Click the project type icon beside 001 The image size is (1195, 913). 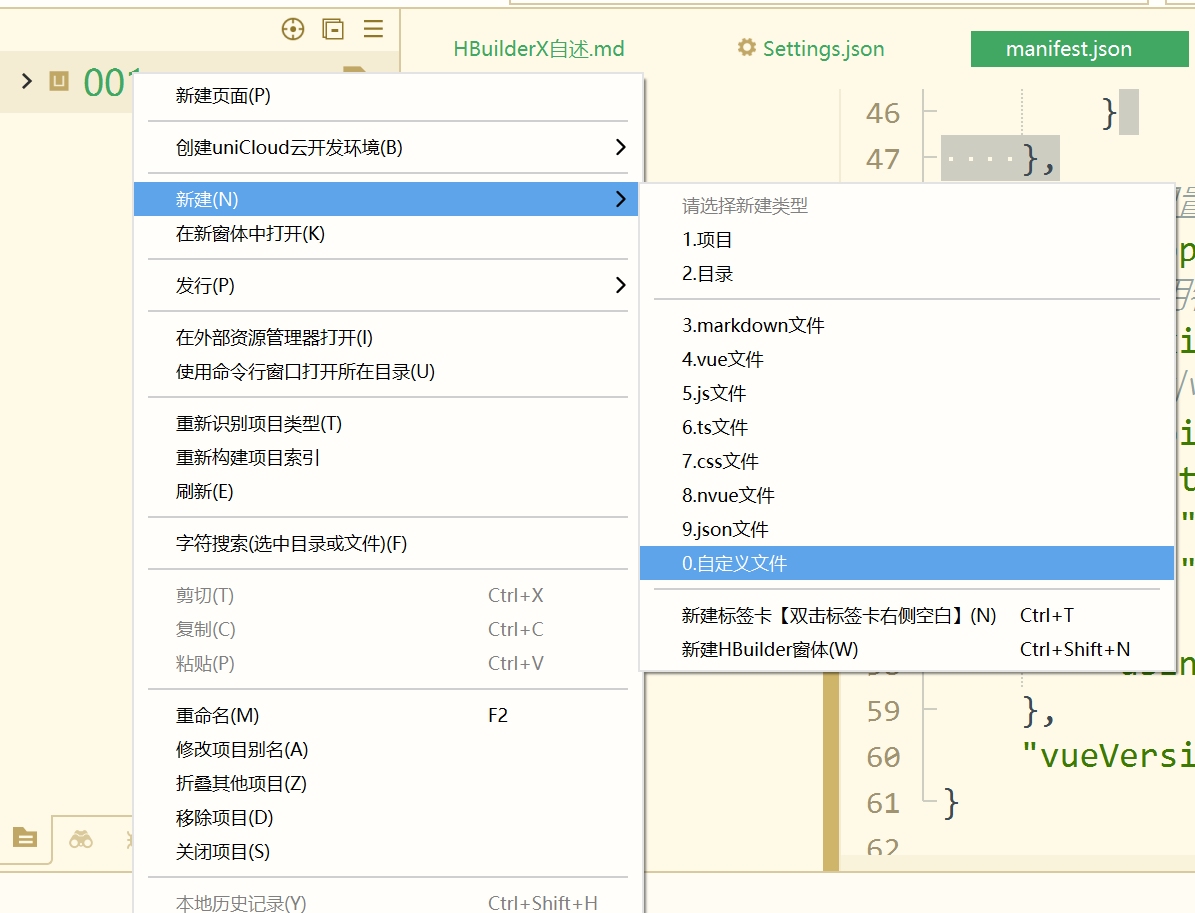tap(59, 81)
